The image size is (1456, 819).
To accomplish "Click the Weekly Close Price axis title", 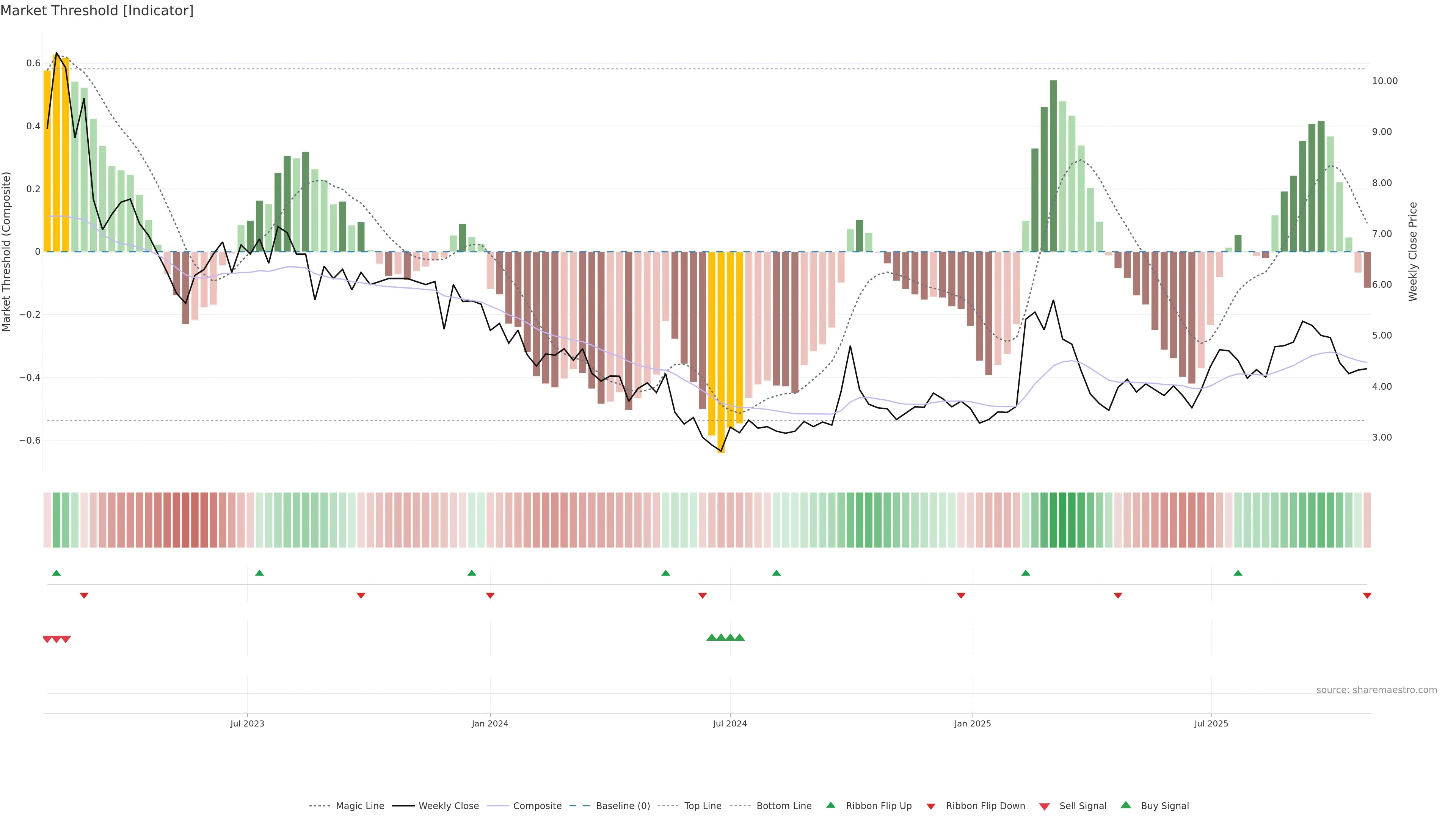I will tap(1412, 251).
